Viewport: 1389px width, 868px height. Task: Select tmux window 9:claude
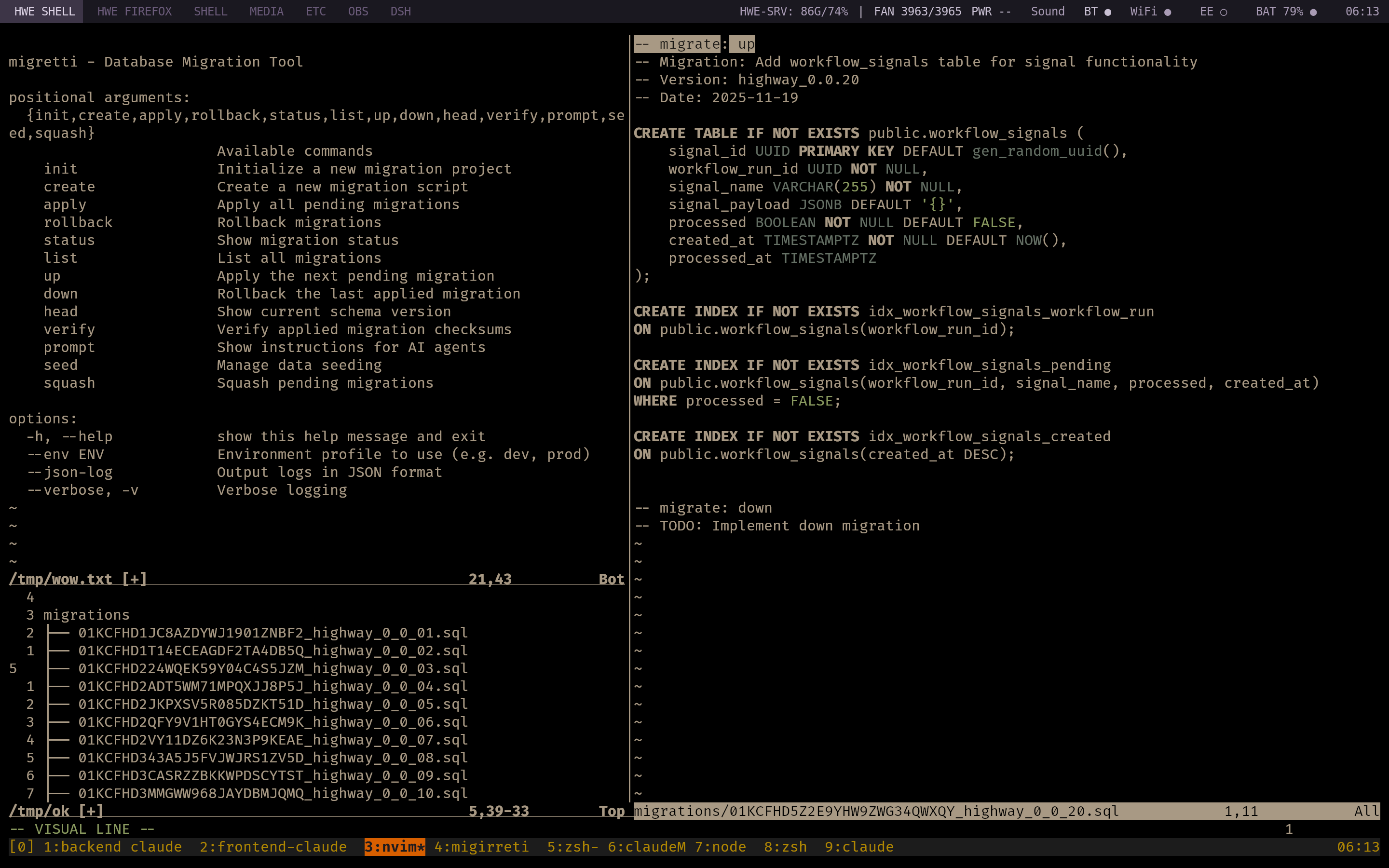(x=858, y=847)
